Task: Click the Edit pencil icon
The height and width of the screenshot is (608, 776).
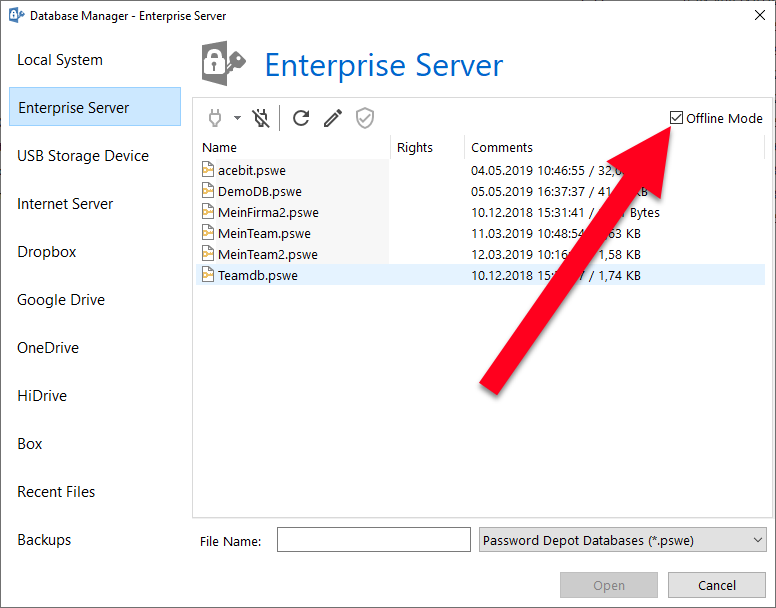Action: point(333,118)
